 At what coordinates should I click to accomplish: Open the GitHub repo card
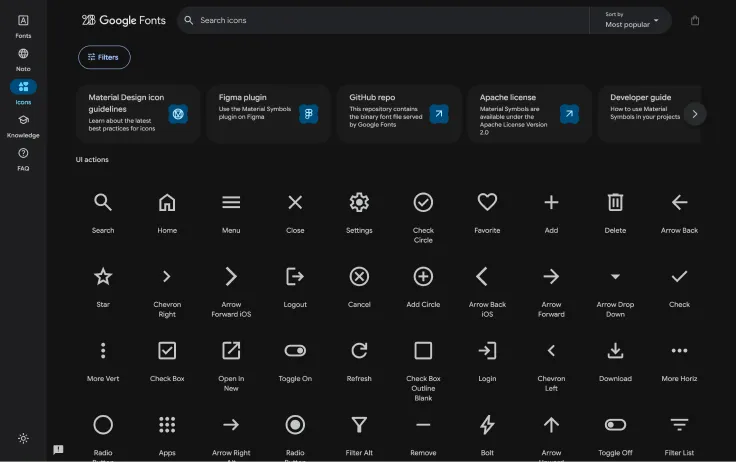[x=399, y=114]
